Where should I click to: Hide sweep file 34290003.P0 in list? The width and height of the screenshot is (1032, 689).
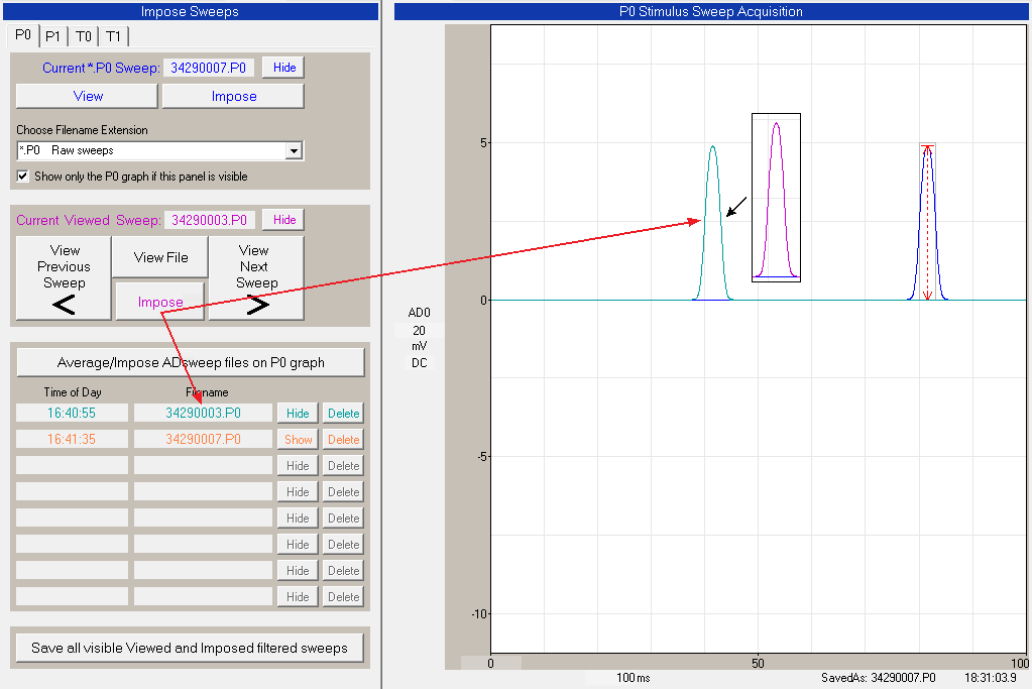coord(298,413)
